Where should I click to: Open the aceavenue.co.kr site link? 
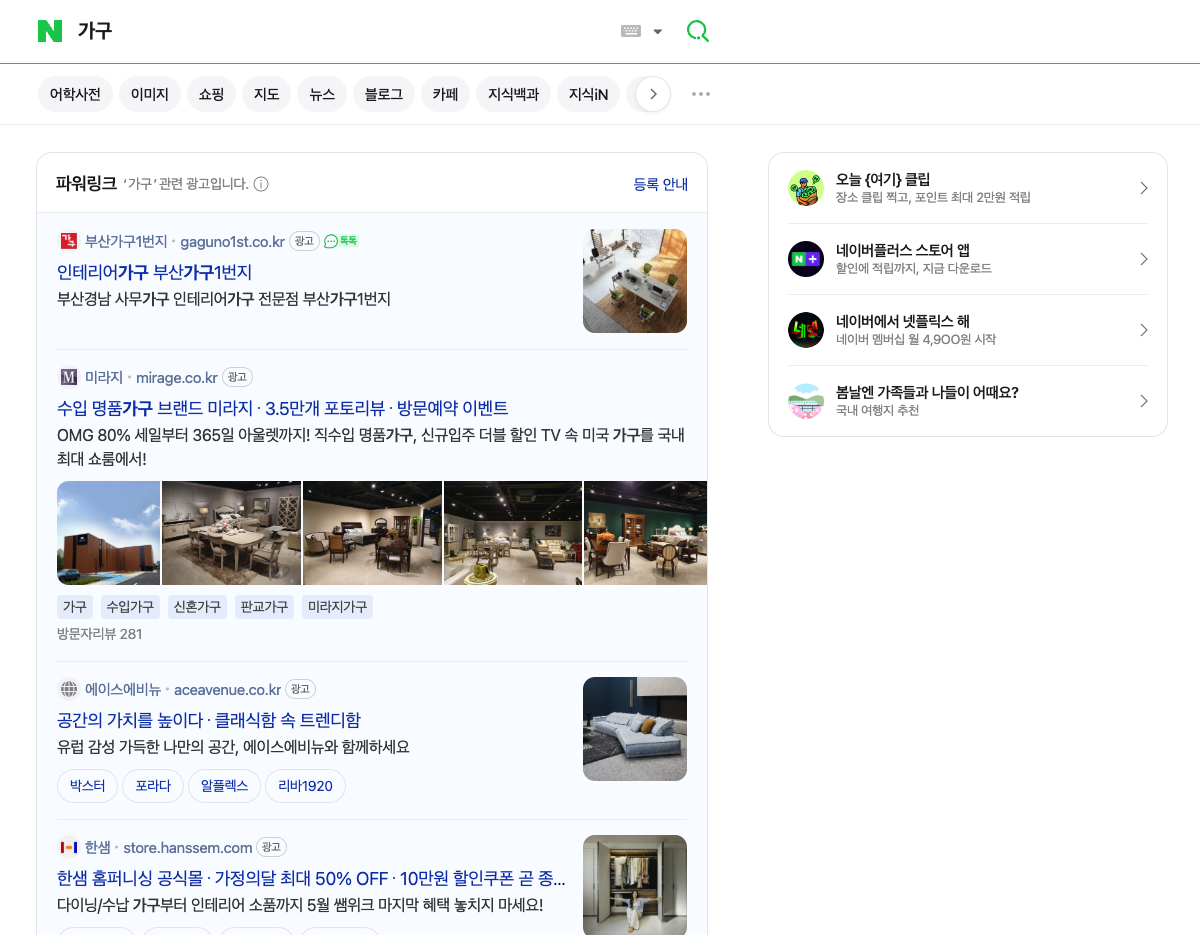(x=228, y=689)
